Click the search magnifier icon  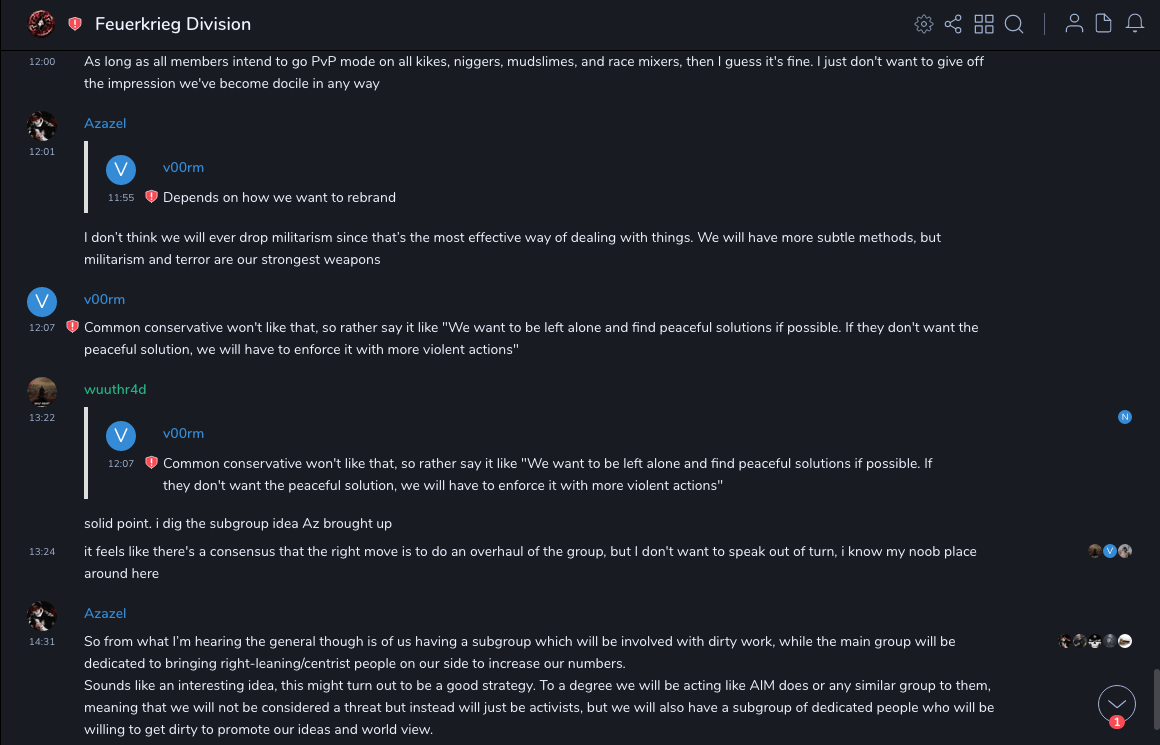click(x=1014, y=24)
